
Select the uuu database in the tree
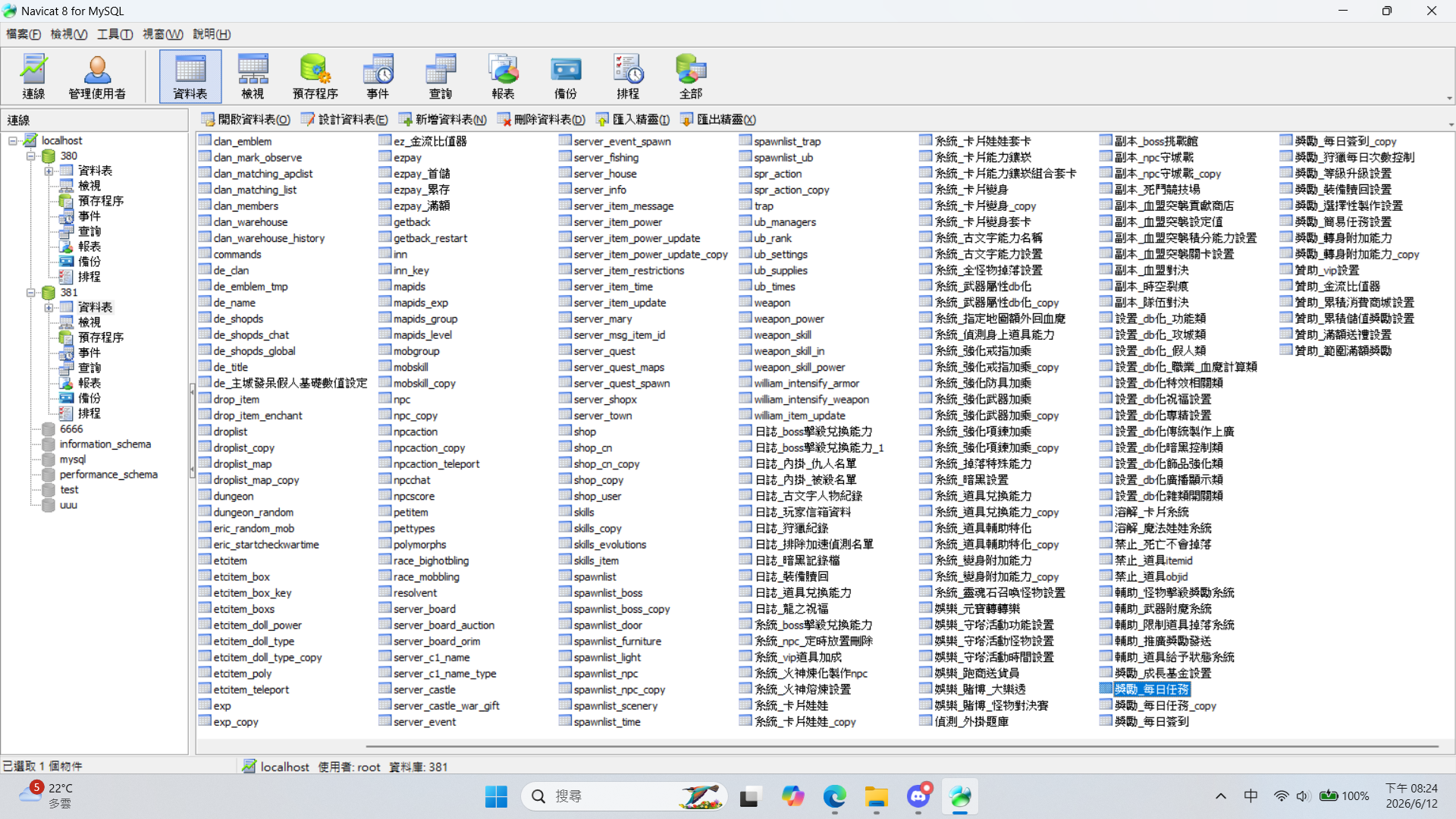point(68,504)
